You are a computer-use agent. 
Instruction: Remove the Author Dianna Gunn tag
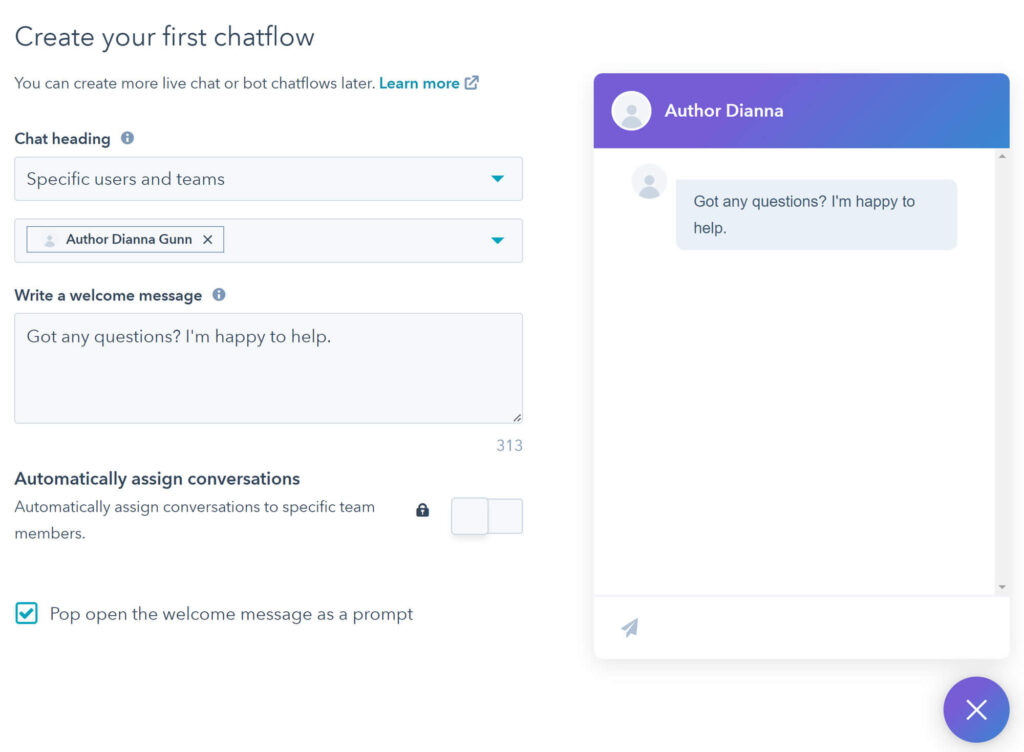(208, 240)
